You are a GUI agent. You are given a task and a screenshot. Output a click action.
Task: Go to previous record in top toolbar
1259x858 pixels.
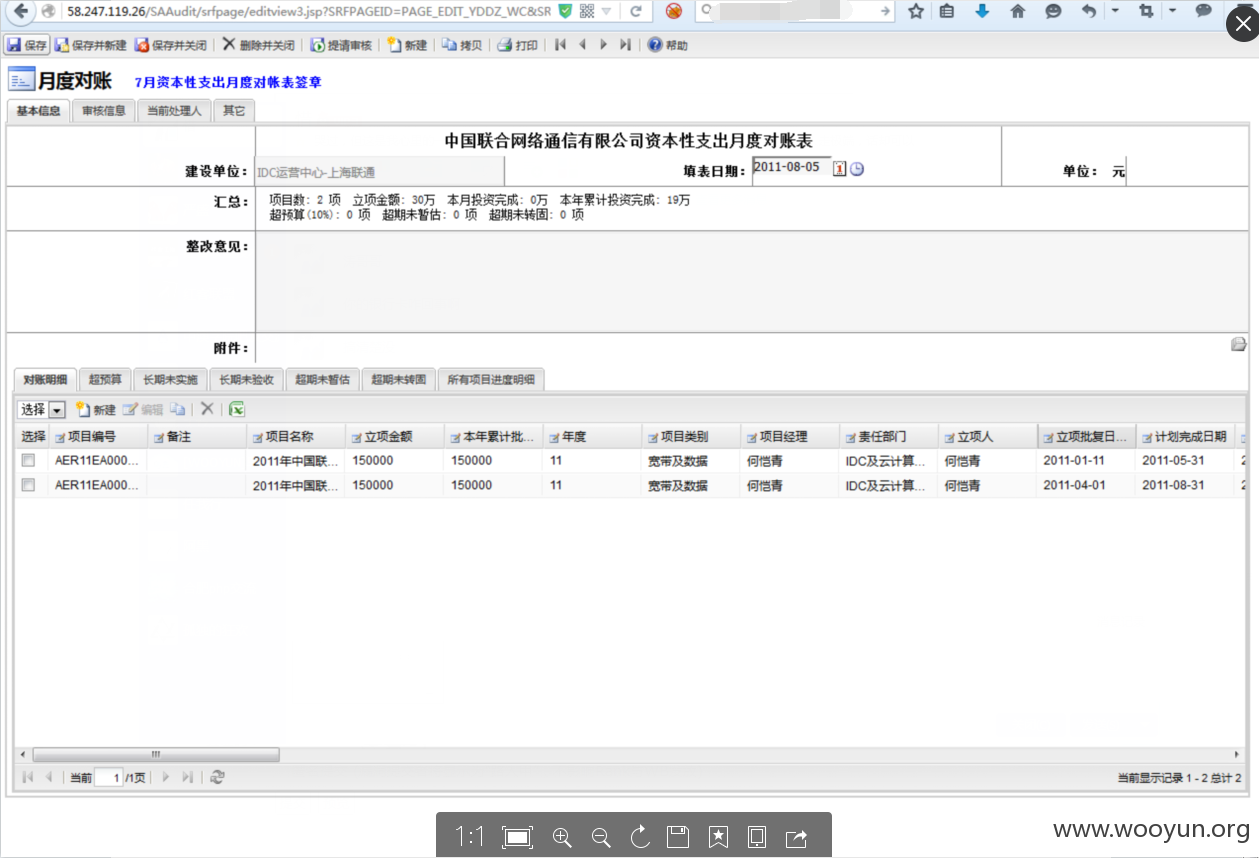tap(581, 45)
